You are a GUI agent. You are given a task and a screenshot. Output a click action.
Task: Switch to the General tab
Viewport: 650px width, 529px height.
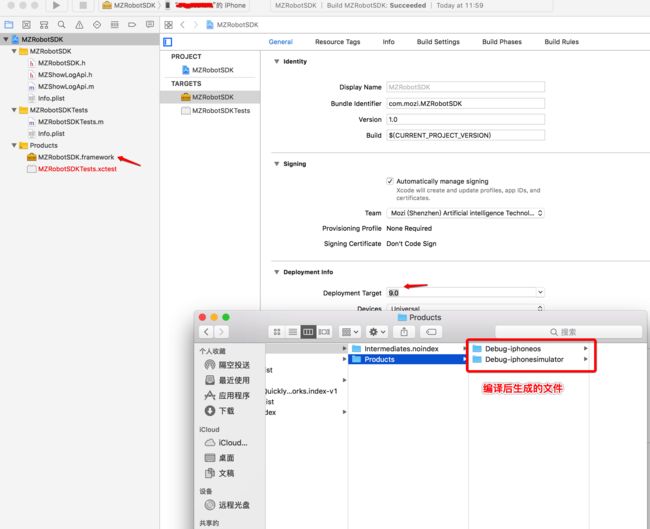coord(281,42)
